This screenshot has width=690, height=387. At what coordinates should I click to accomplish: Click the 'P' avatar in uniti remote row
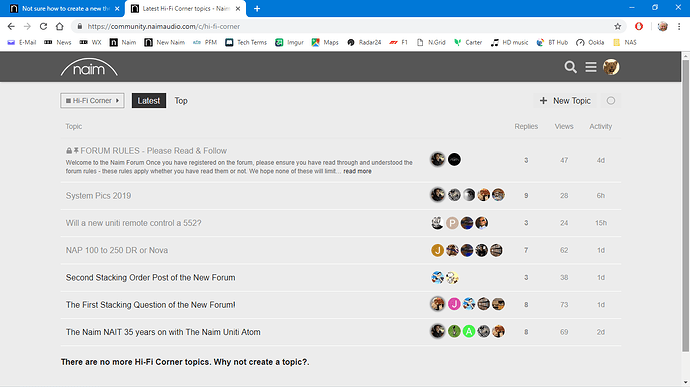click(452, 223)
